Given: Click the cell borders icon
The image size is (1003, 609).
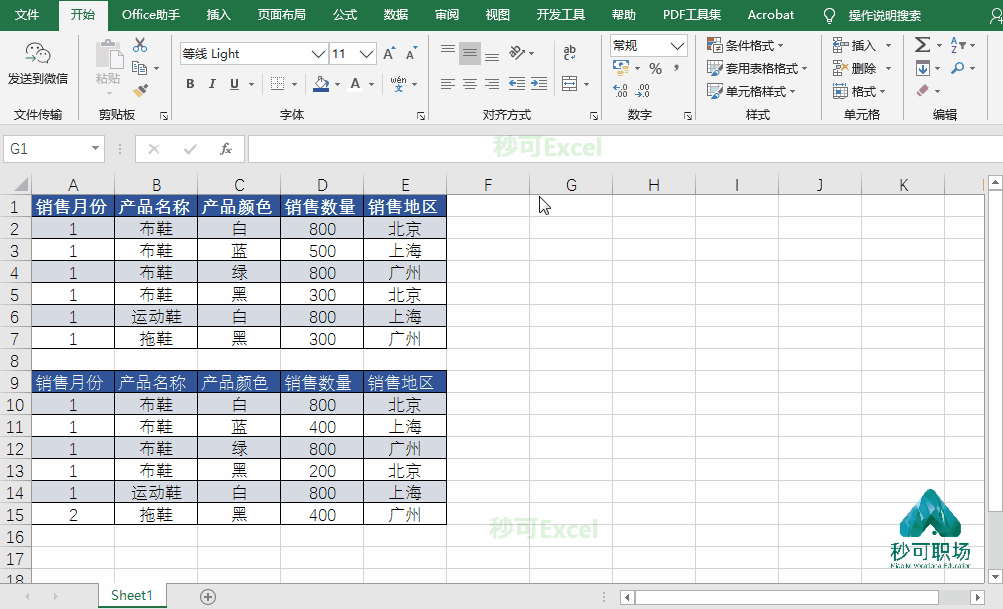Looking at the screenshot, I should (278, 84).
